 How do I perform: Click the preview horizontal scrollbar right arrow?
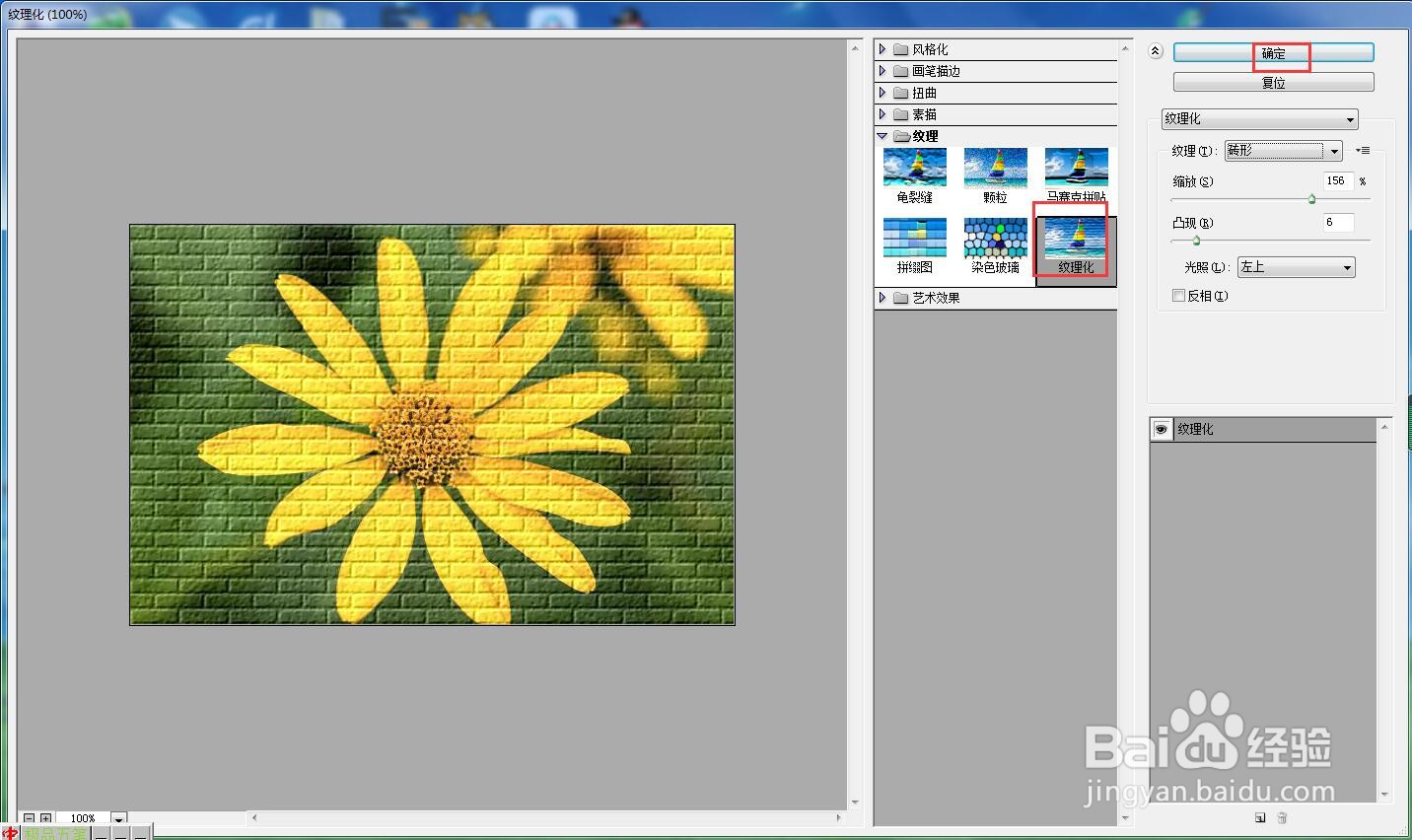pyautogui.click(x=839, y=817)
